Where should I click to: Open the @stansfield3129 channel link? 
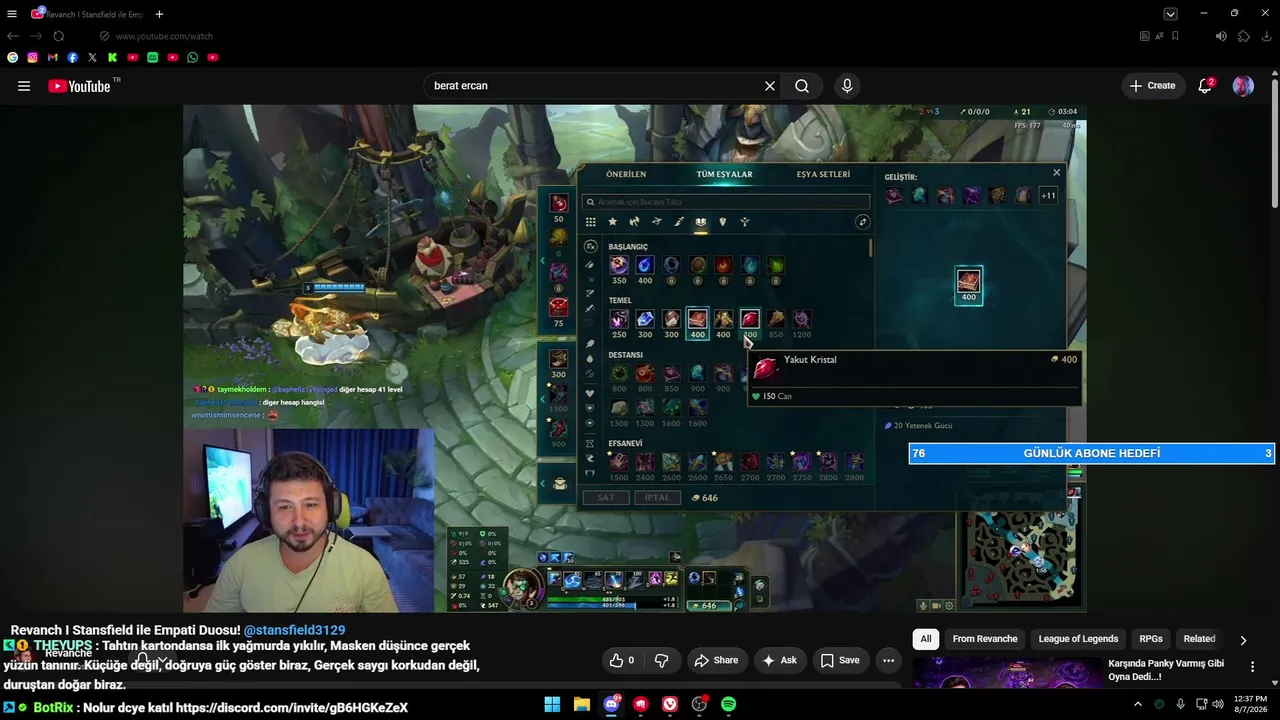pyautogui.click(x=294, y=630)
